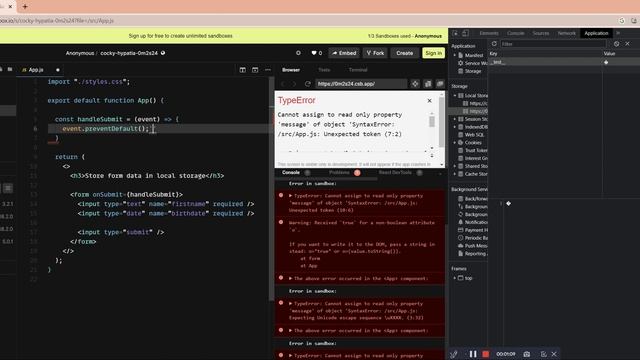
Task: Click middle icon right of preview URL
Action: tap(428, 84)
